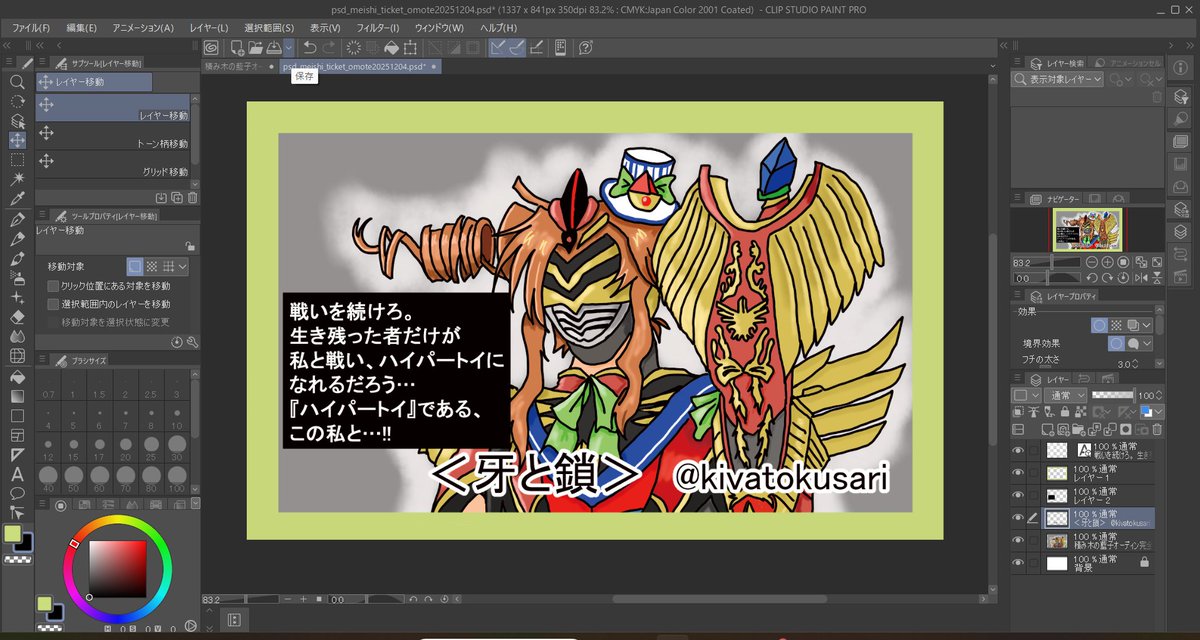Image resolution: width=1200 pixels, height=640 pixels.
Task: Open 効果 options dropdown arrow
Action: pyautogui.click(x=1146, y=325)
